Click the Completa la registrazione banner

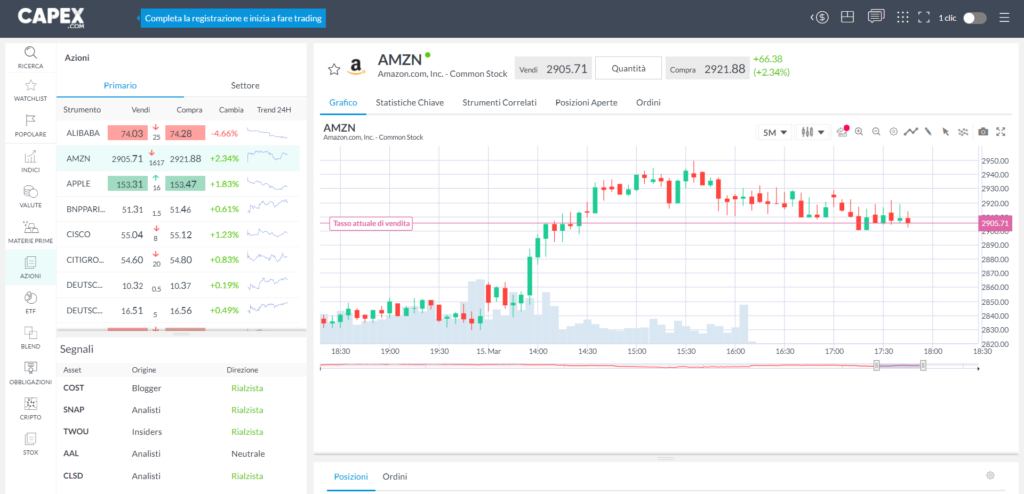pyautogui.click(x=233, y=18)
